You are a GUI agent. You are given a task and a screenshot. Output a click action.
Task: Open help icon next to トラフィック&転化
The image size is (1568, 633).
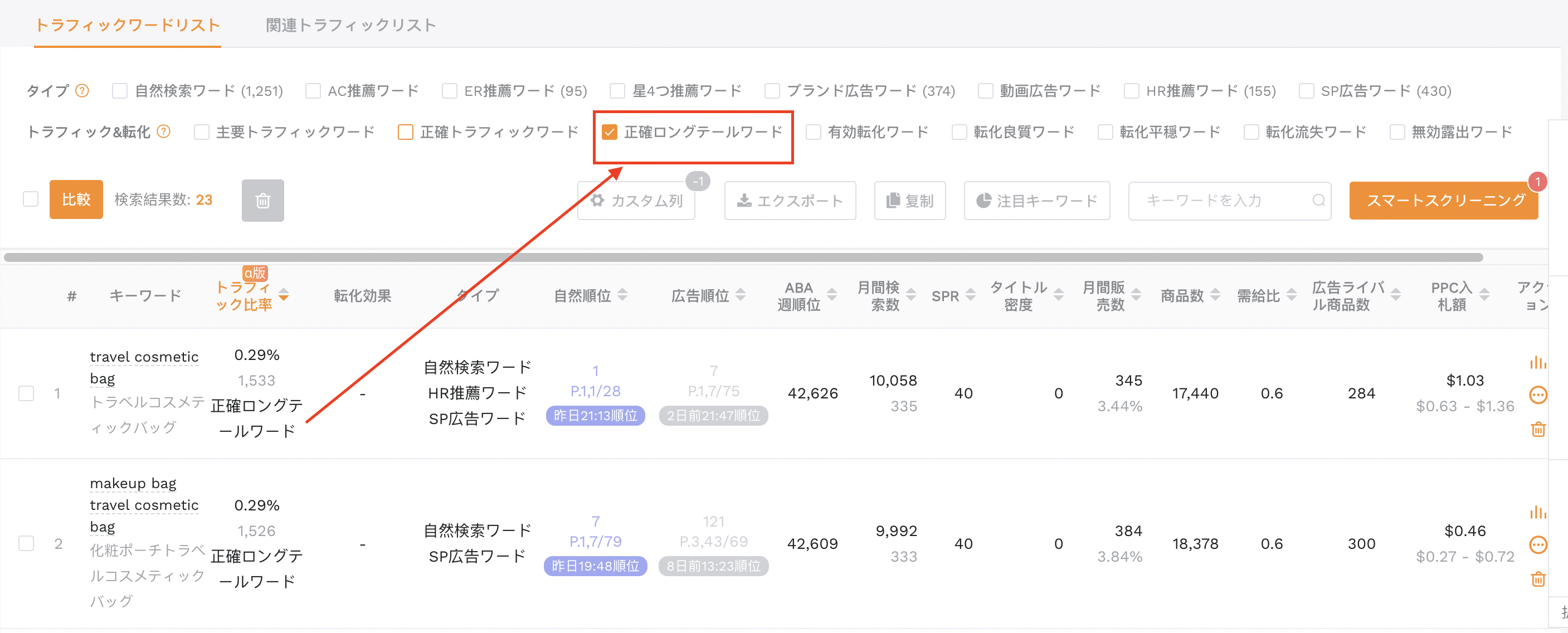pos(163,132)
